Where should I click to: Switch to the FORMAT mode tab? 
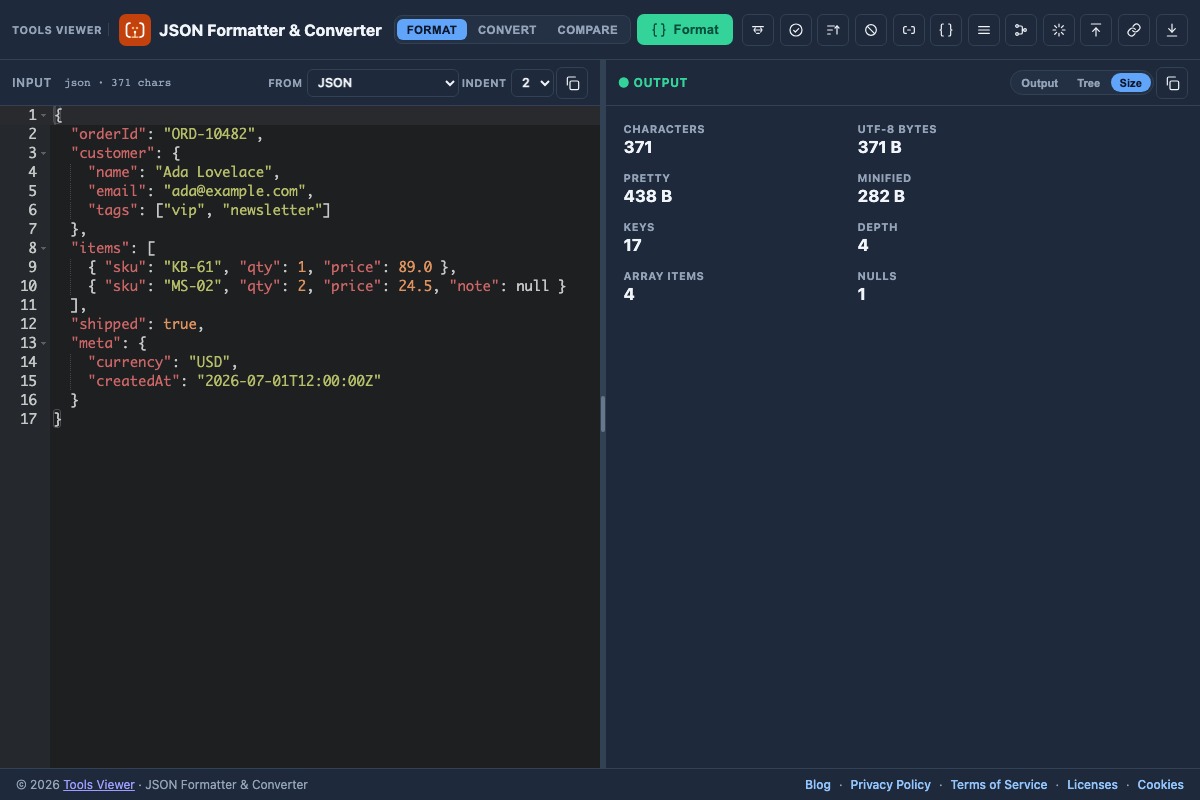click(432, 30)
